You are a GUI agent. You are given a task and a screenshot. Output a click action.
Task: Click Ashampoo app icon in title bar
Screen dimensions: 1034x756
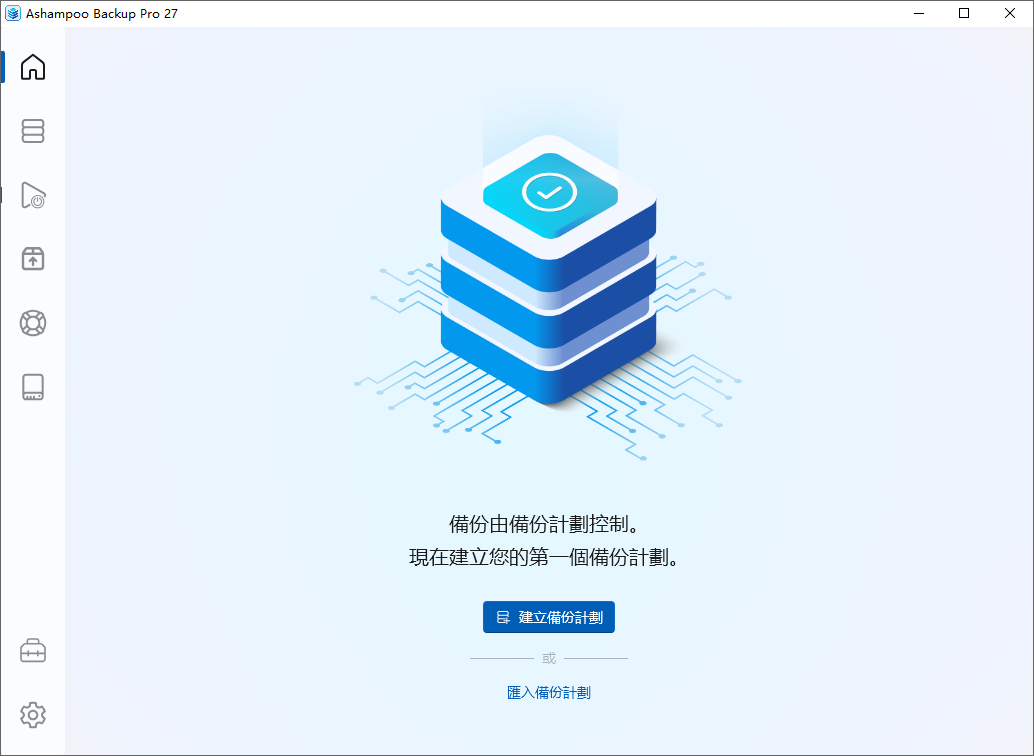coord(13,13)
